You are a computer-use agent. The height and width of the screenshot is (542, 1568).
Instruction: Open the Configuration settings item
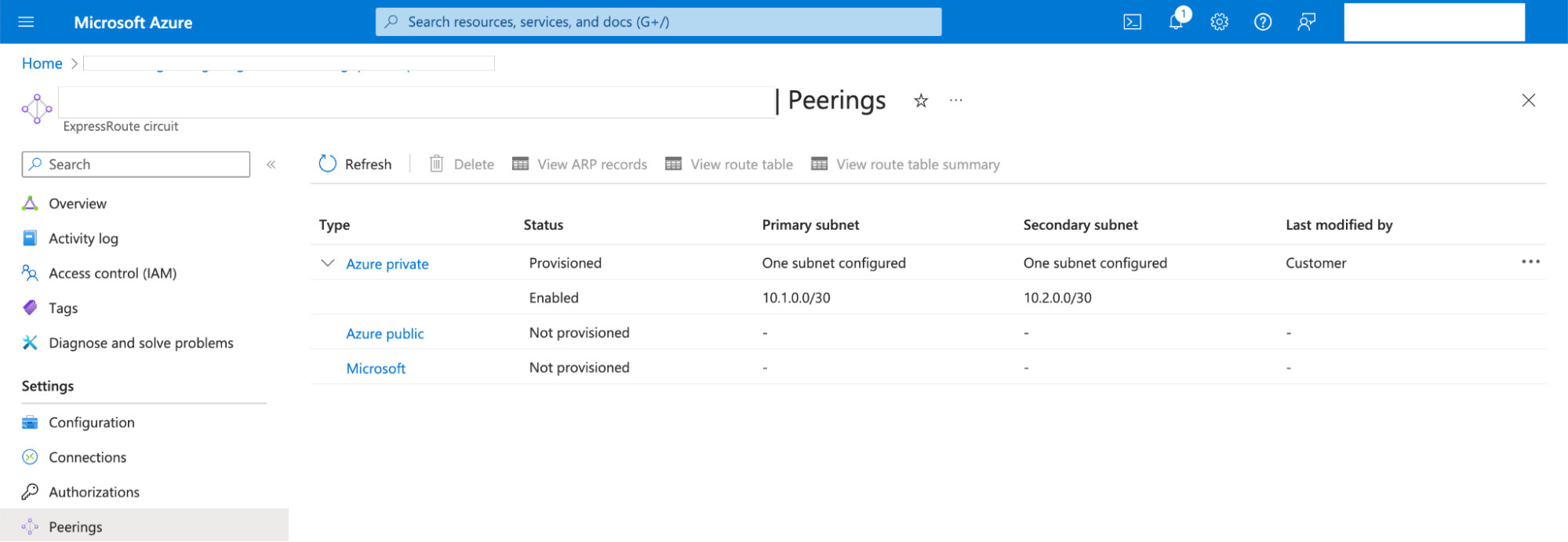tap(92, 423)
